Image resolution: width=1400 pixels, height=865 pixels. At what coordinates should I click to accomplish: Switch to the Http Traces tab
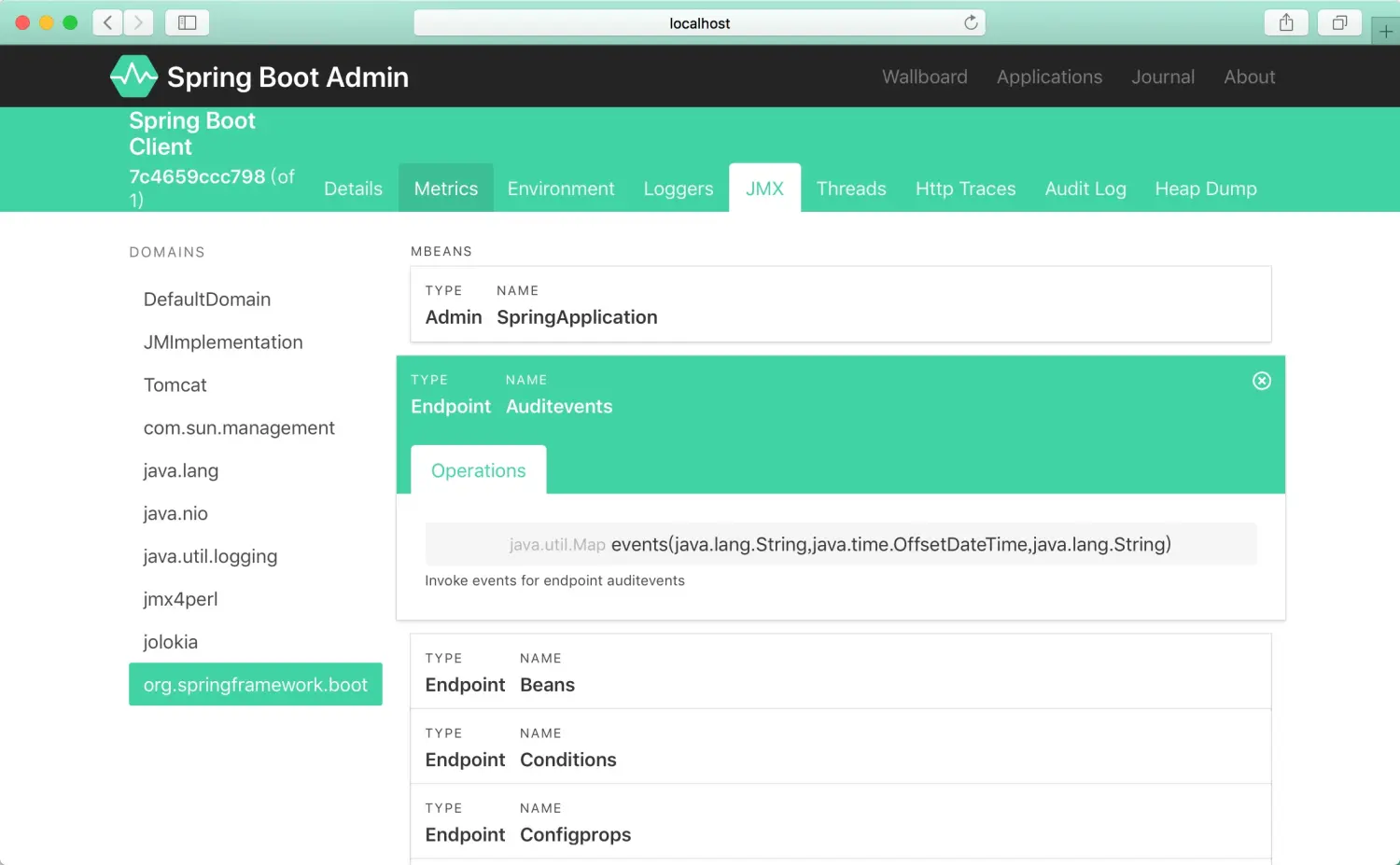point(965,188)
